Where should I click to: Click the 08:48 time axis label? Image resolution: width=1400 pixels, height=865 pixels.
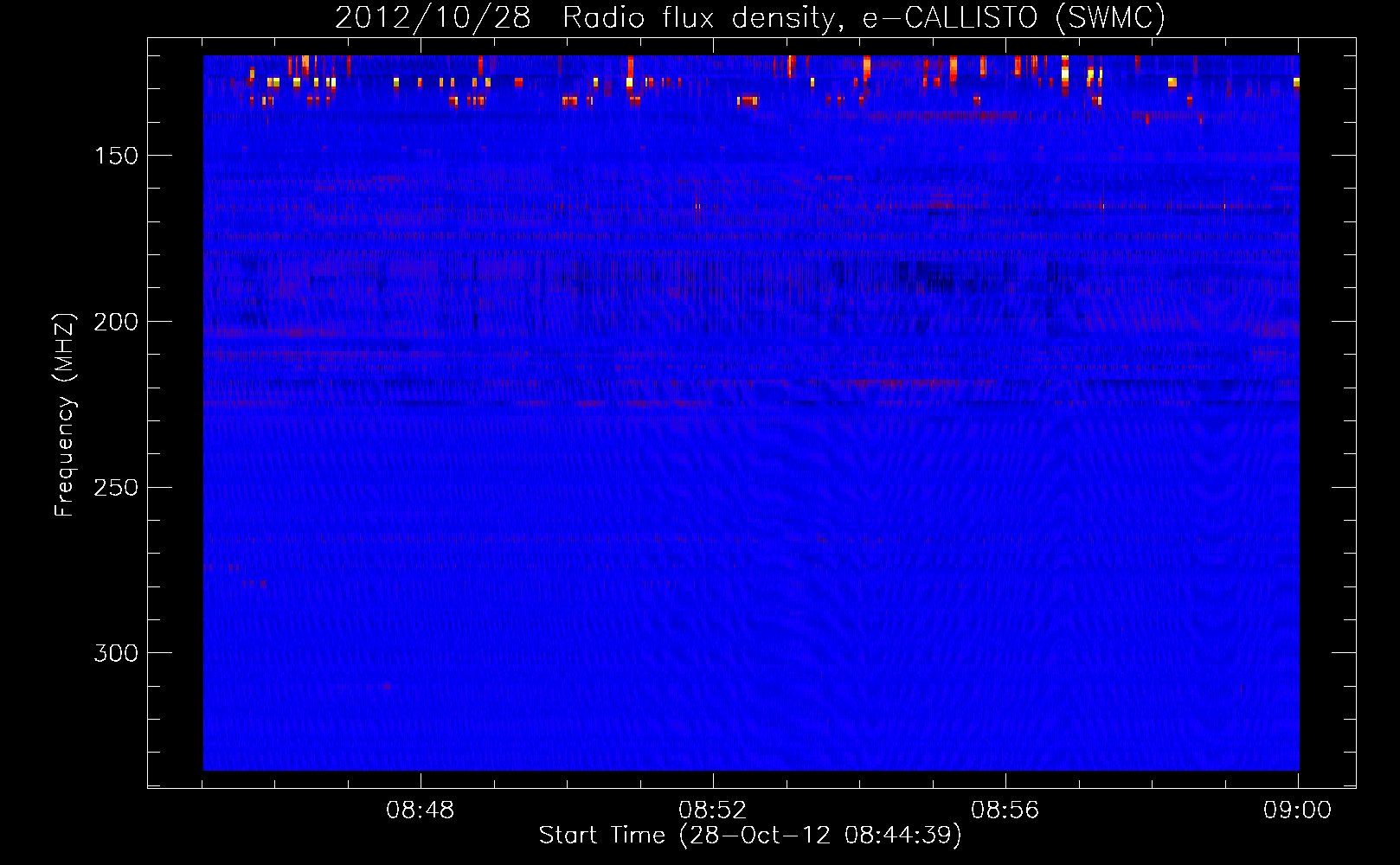[x=421, y=811]
